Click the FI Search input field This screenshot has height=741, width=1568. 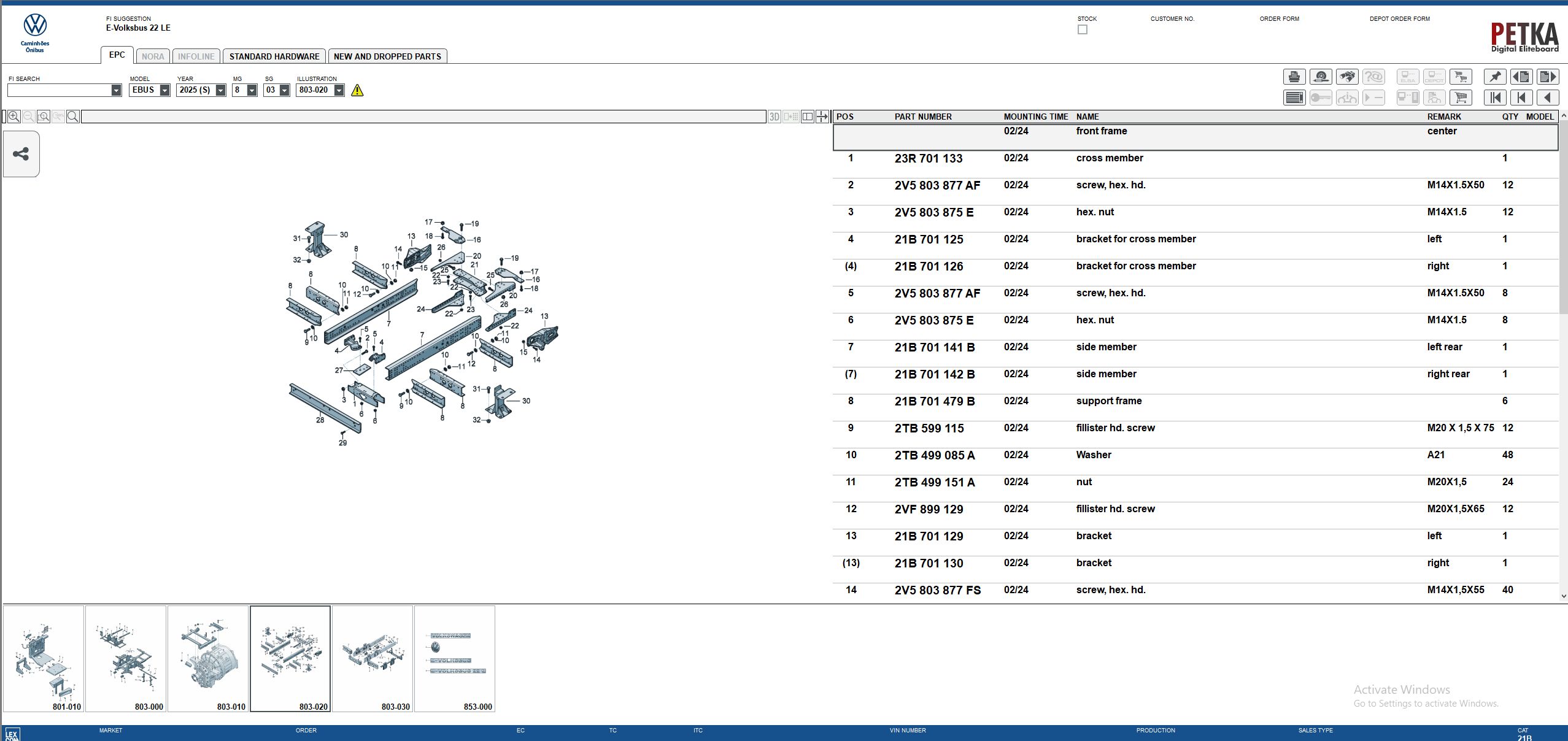pos(59,90)
